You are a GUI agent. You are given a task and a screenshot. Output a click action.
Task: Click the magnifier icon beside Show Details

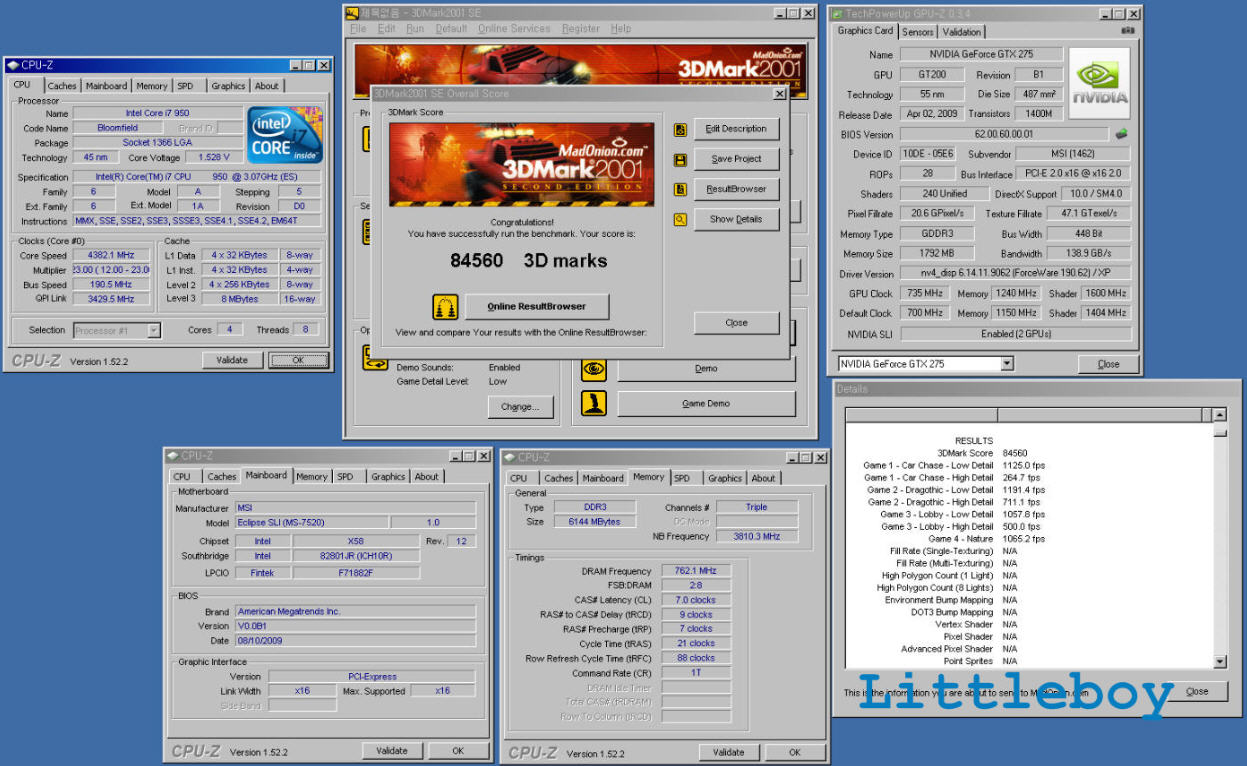pos(680,219)
